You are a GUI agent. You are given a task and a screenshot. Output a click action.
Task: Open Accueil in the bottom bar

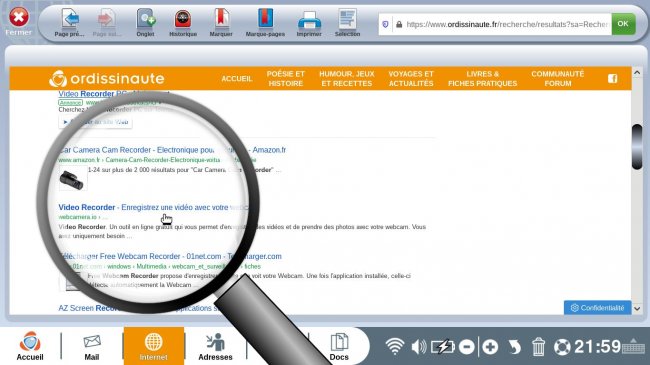[x=30, y=346]
